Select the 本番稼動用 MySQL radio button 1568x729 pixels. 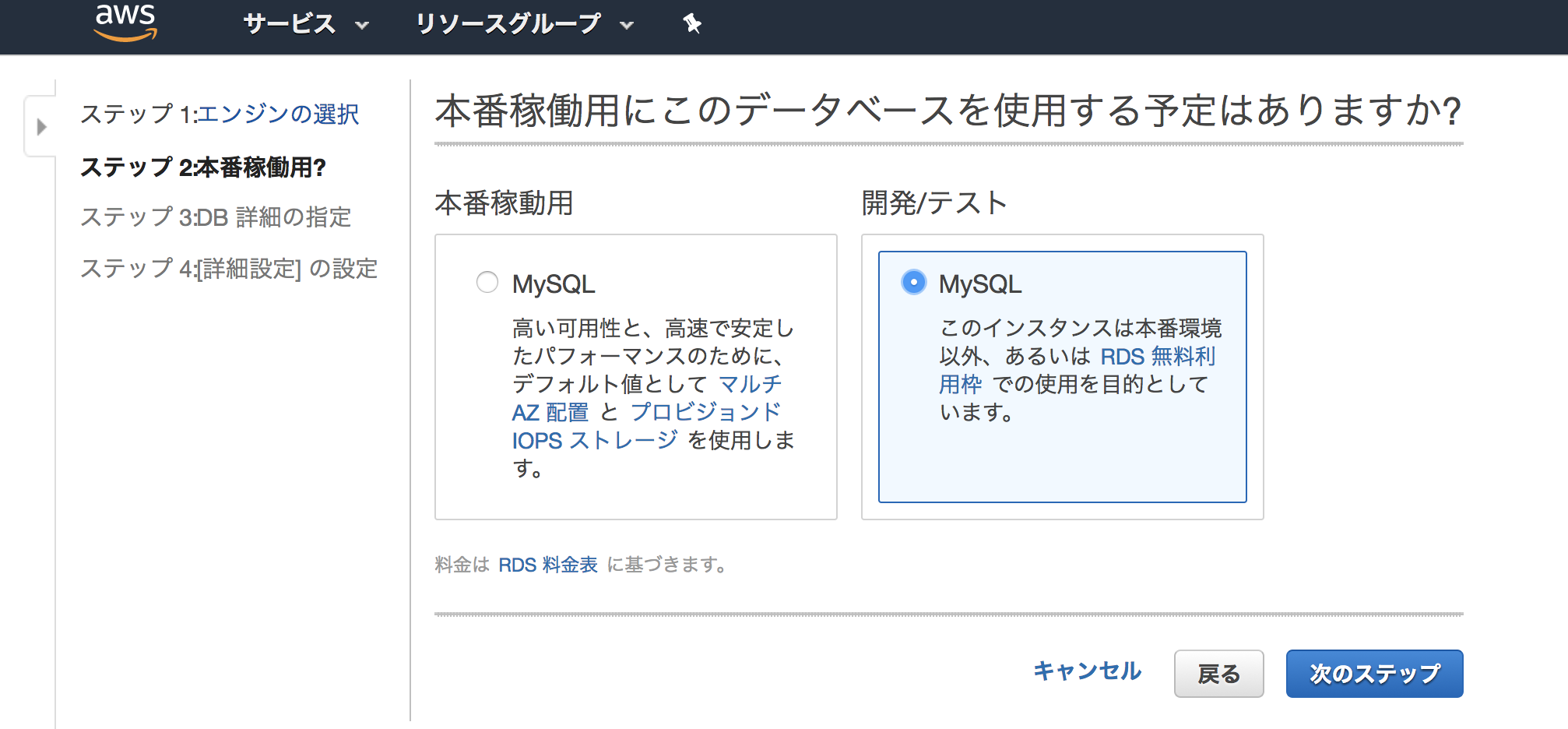(487, 282)
